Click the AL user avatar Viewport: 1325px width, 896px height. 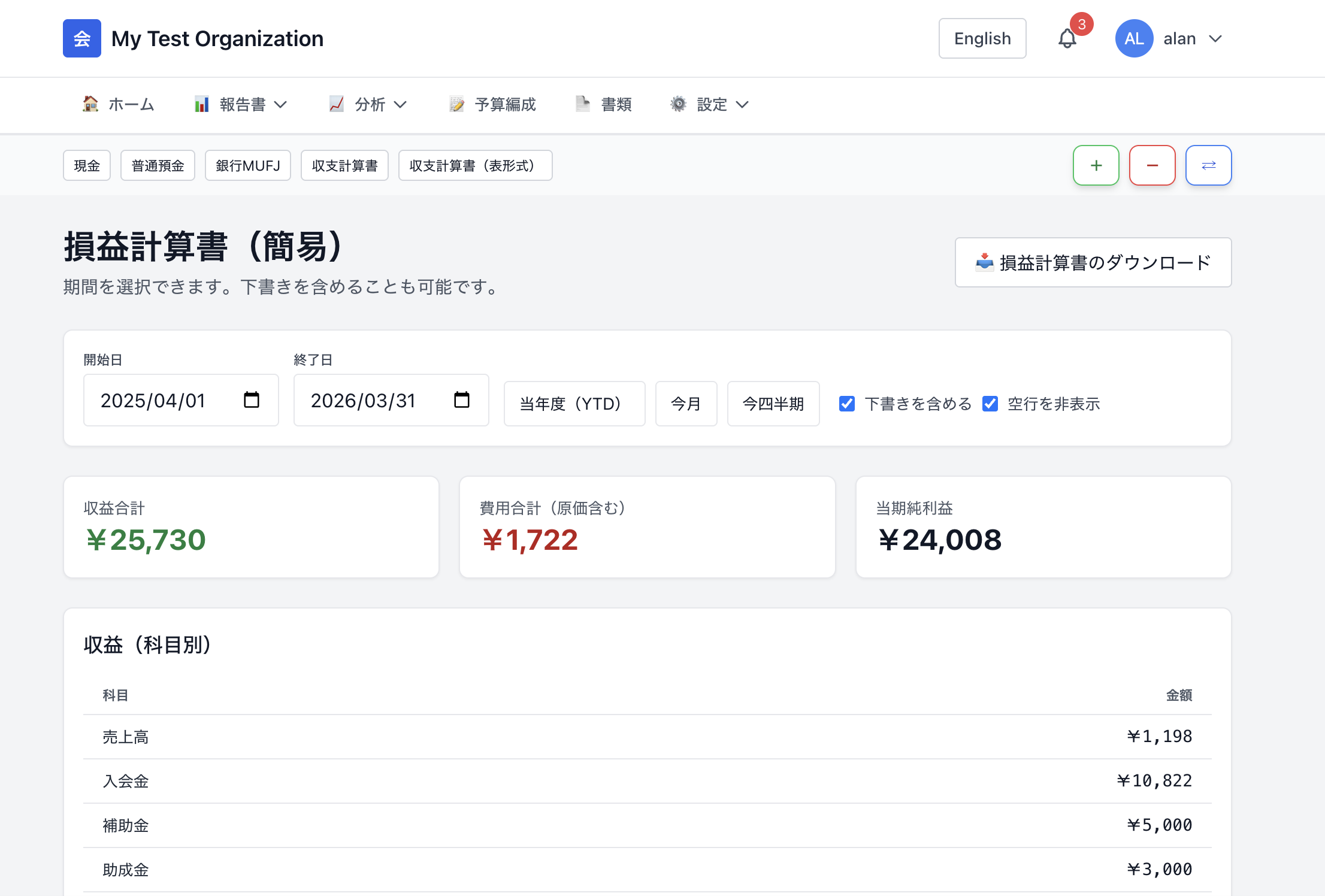tap(1134, 38)
